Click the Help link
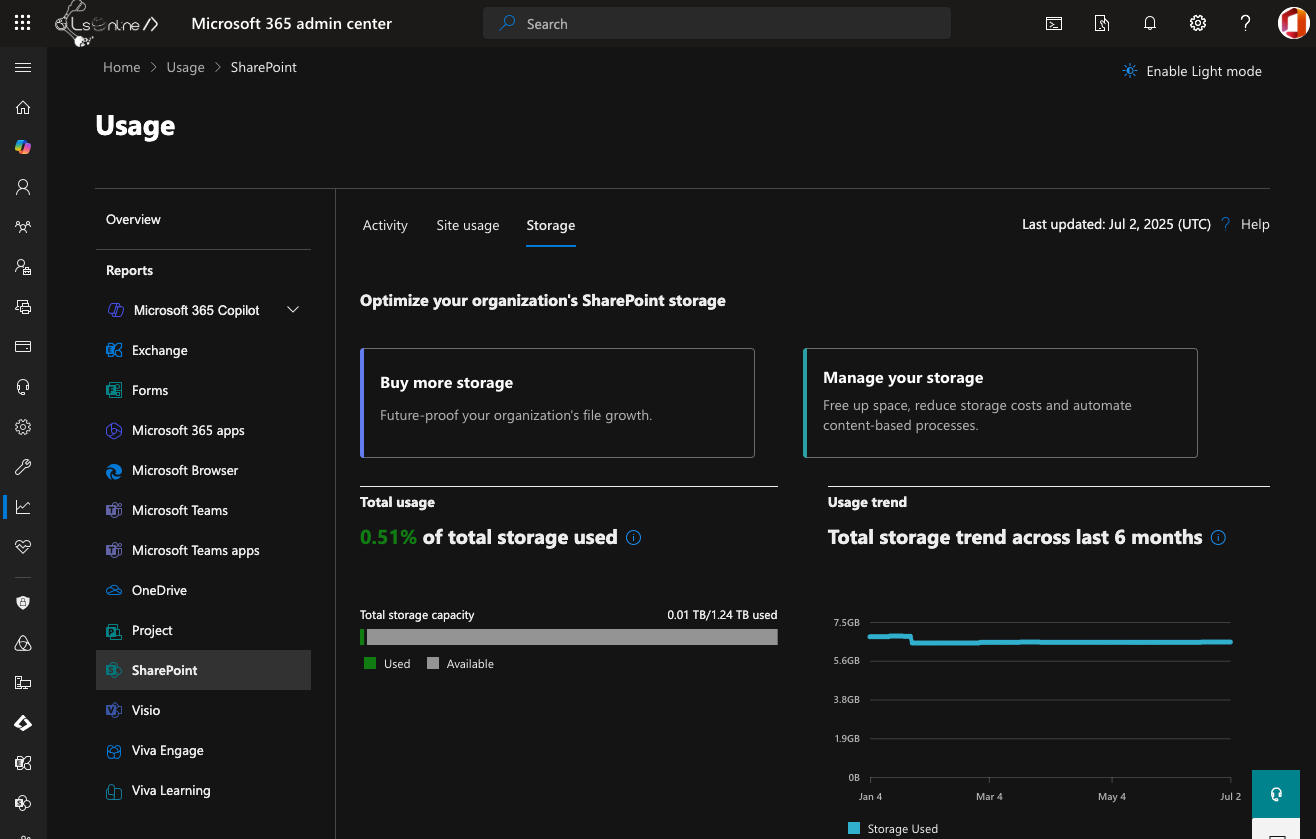Image resolution: width=1316 pixels, height=839 pixels. [1255, 224]
